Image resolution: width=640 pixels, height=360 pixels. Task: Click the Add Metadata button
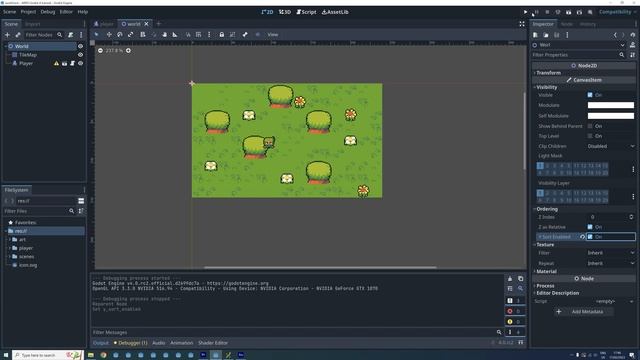583,312
